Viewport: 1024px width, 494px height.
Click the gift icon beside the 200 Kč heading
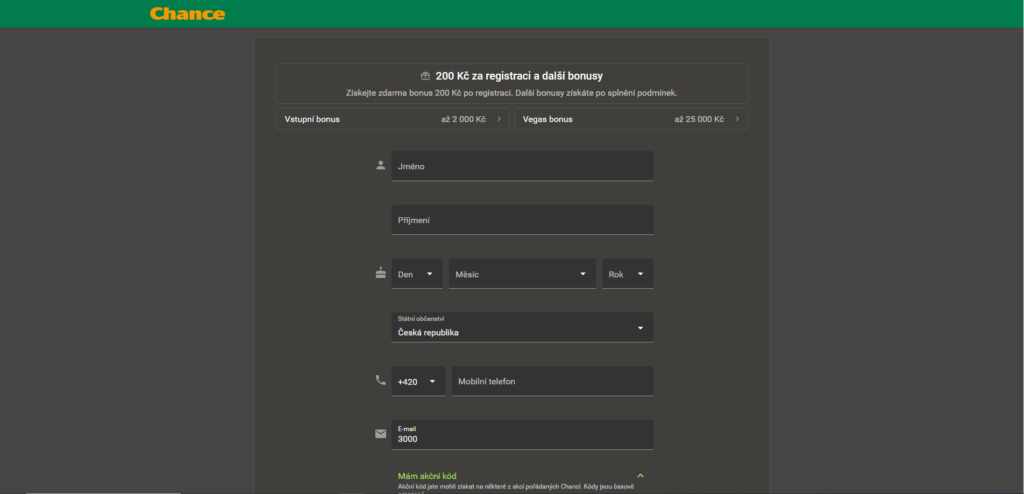(x=425, y=76)
